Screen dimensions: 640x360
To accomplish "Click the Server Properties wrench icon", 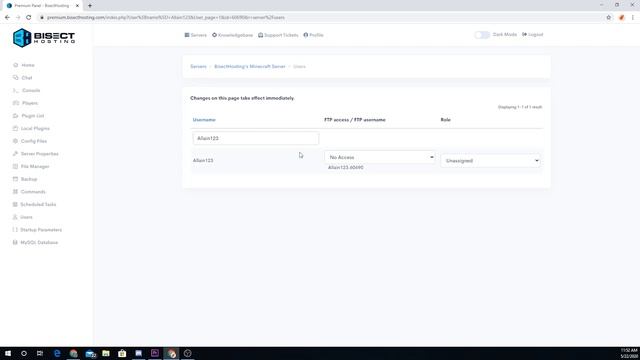I will pos(16,154).
